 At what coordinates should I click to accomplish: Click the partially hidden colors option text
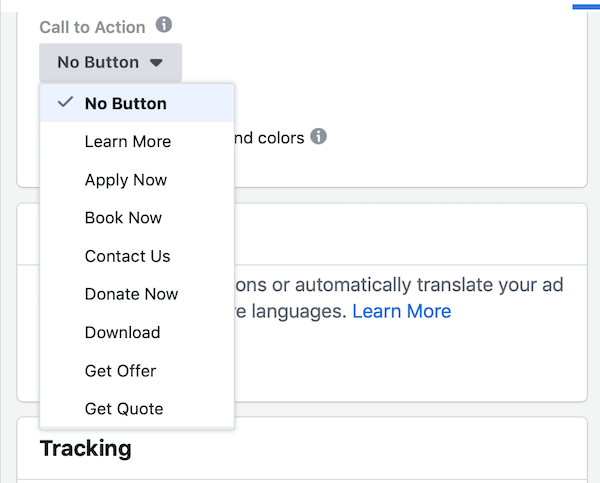point(270,138)
